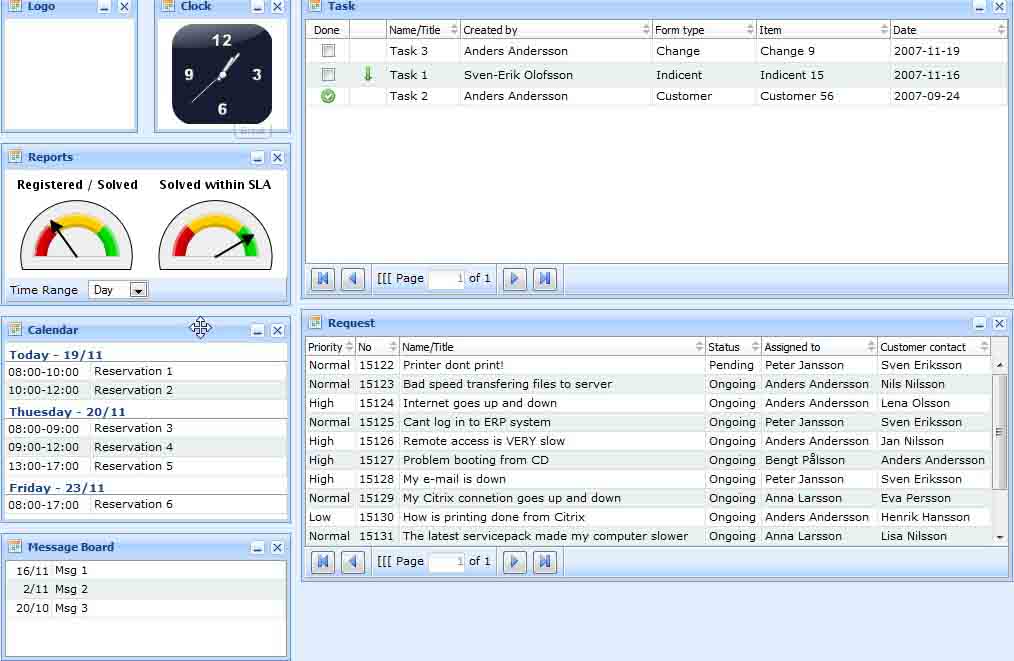Click the Friday - 23/11 calendar heading
Image resolution: width=1014 pixels, height=661 pixels.
56,488
